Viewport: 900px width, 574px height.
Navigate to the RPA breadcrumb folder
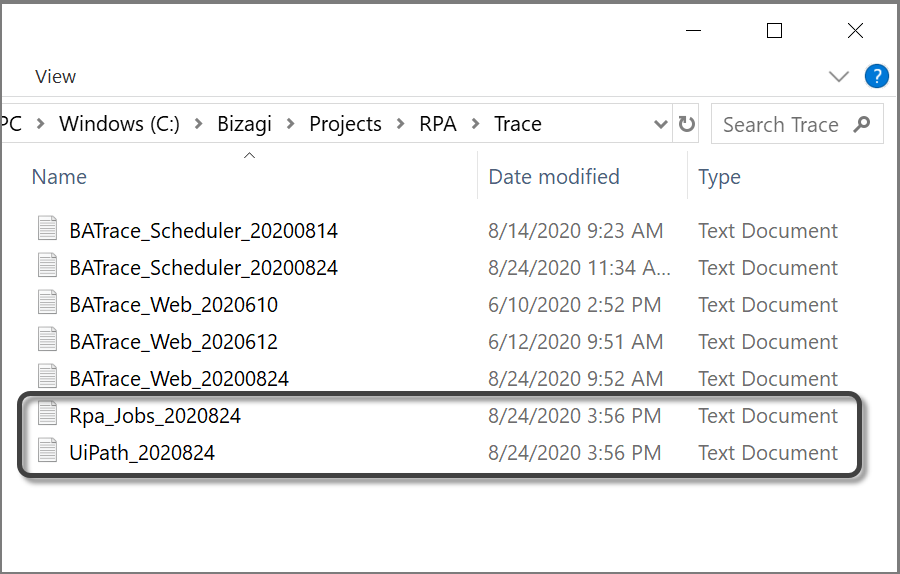(x=438, y=124)
